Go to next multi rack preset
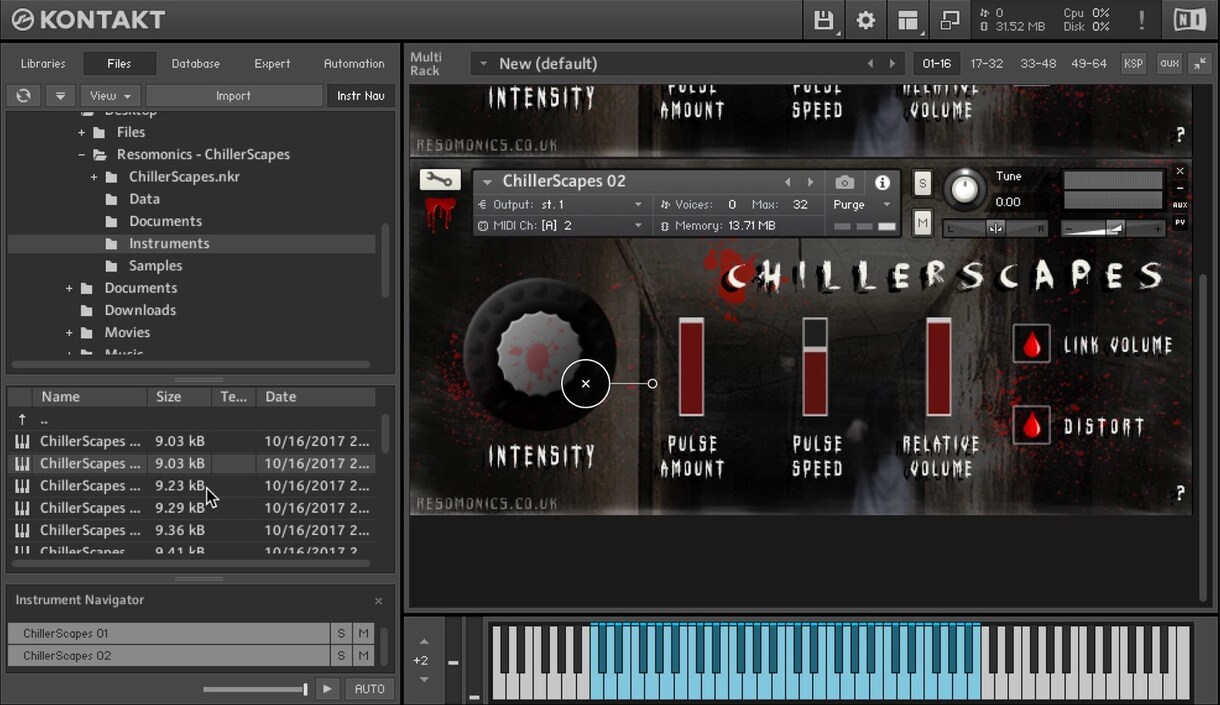This screenshot has width=1220, height=705. pos(893,63)
